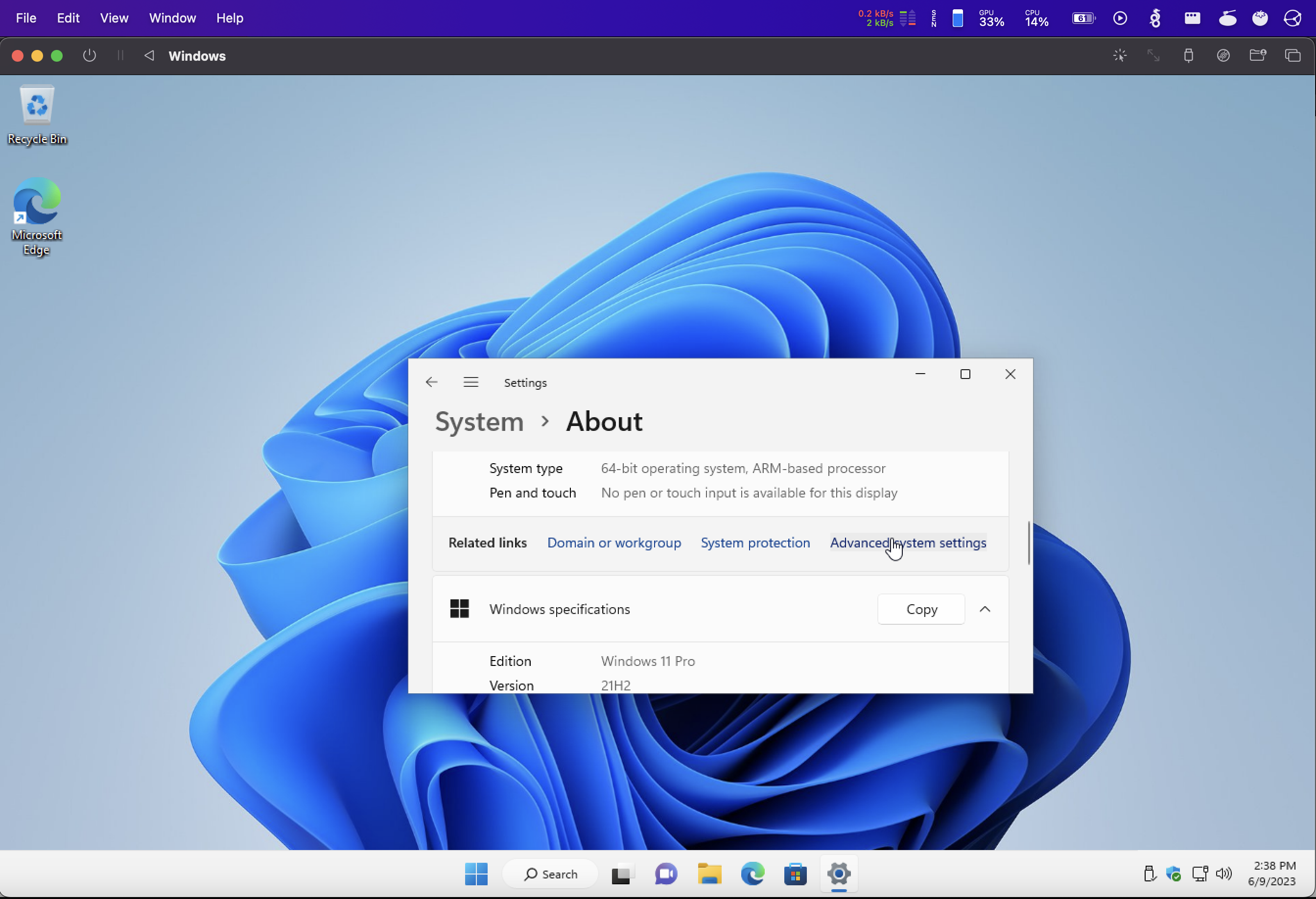Click the Windows Start button
The height and width of the screenshot is (899, 1316).
476,874
